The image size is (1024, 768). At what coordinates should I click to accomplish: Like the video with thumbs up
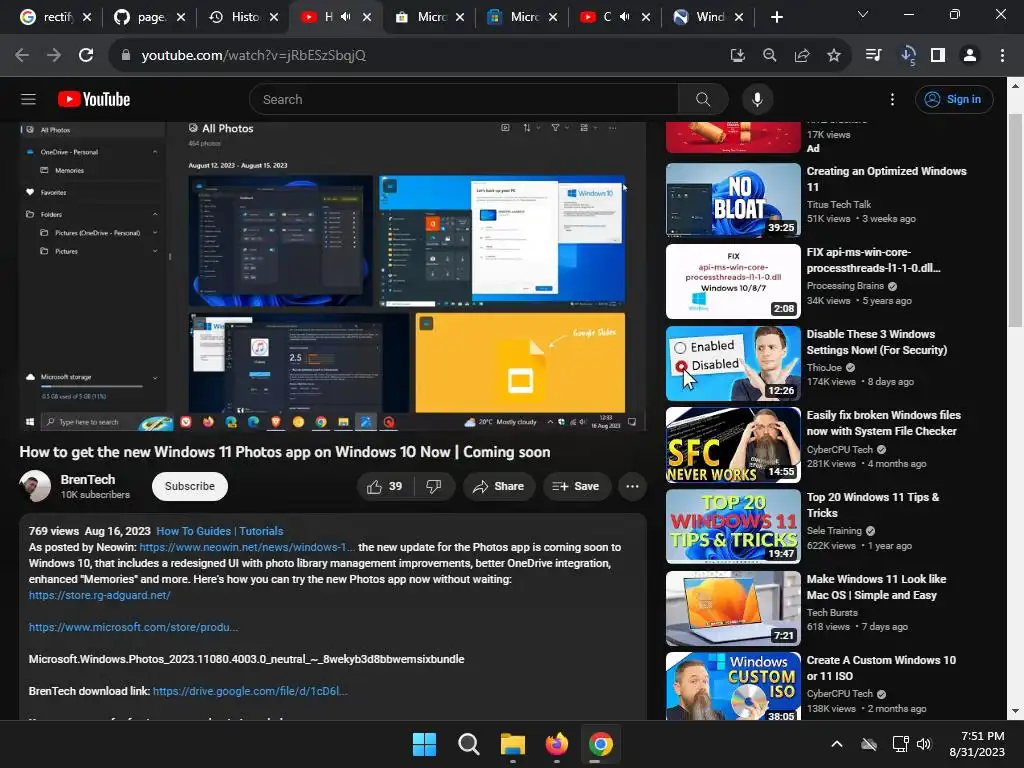(x=385, y=487)
